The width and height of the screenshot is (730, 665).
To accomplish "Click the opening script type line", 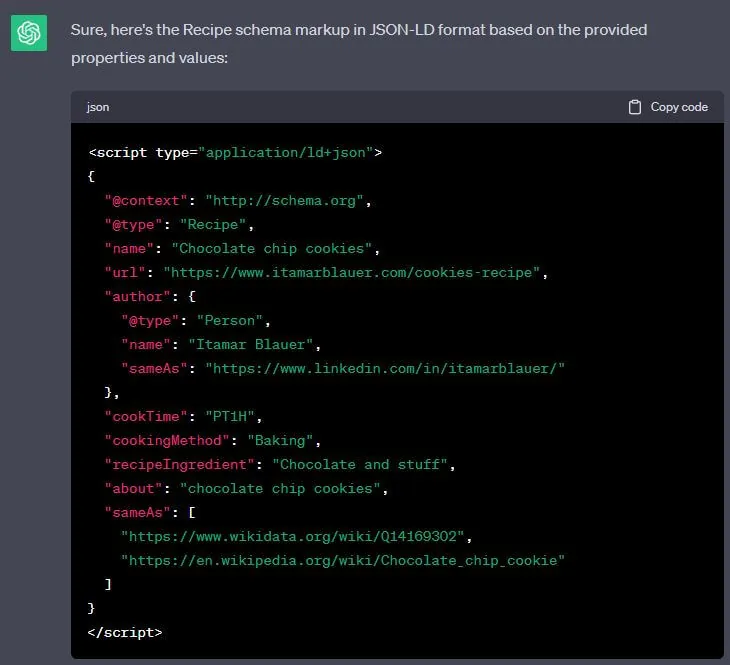I will [235, 153].
